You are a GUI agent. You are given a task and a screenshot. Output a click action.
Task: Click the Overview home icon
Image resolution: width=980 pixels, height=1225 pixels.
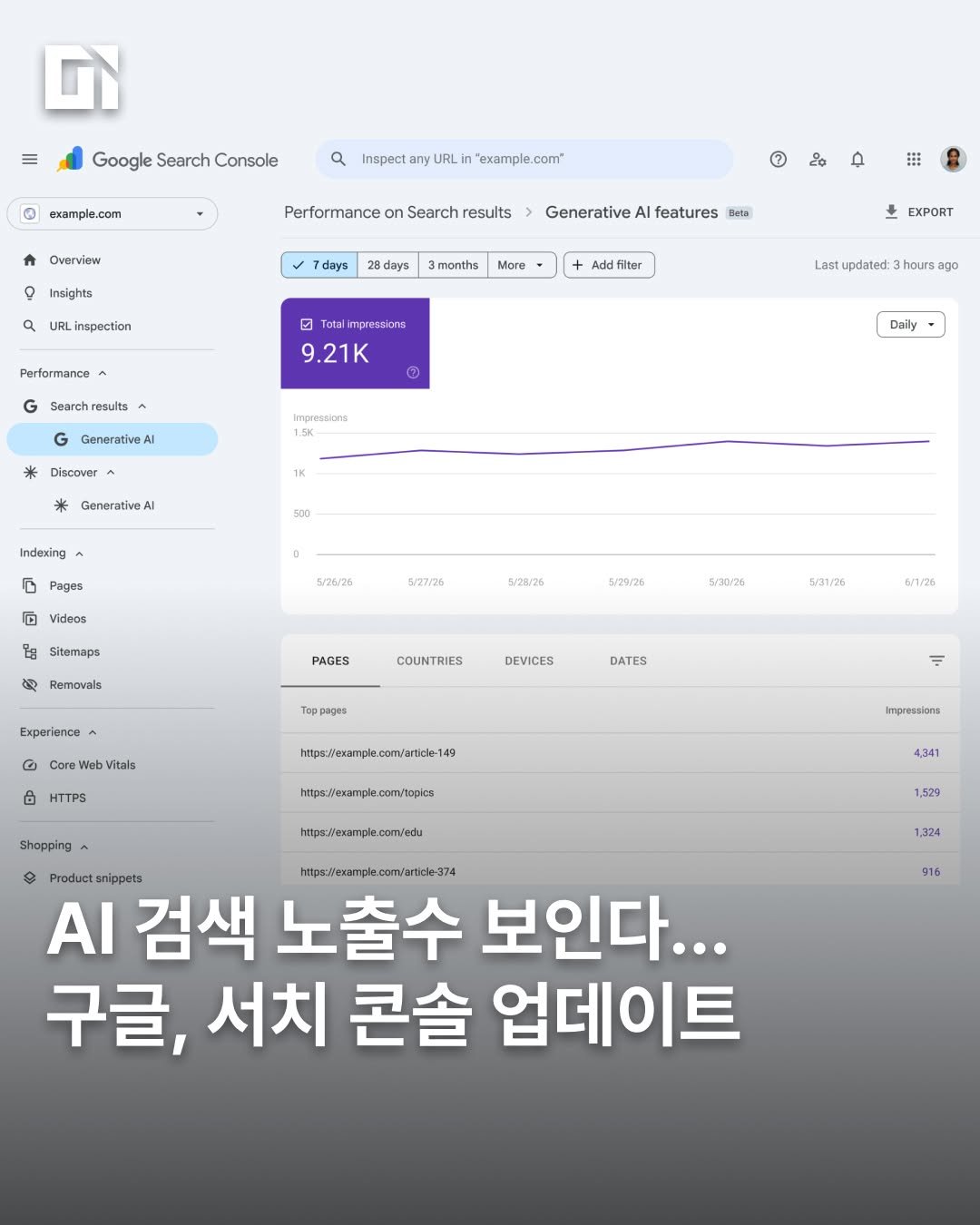click(30, 260)
